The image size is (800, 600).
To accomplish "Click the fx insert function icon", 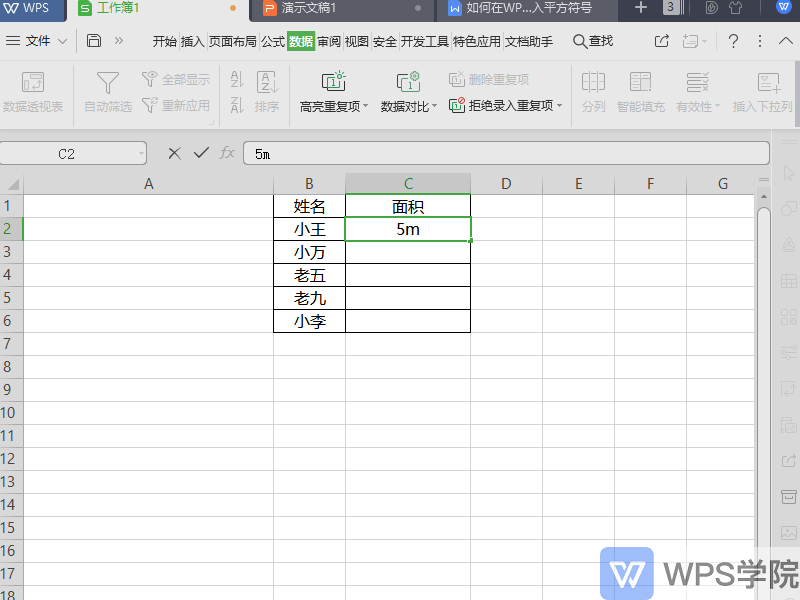I will 226,153.
